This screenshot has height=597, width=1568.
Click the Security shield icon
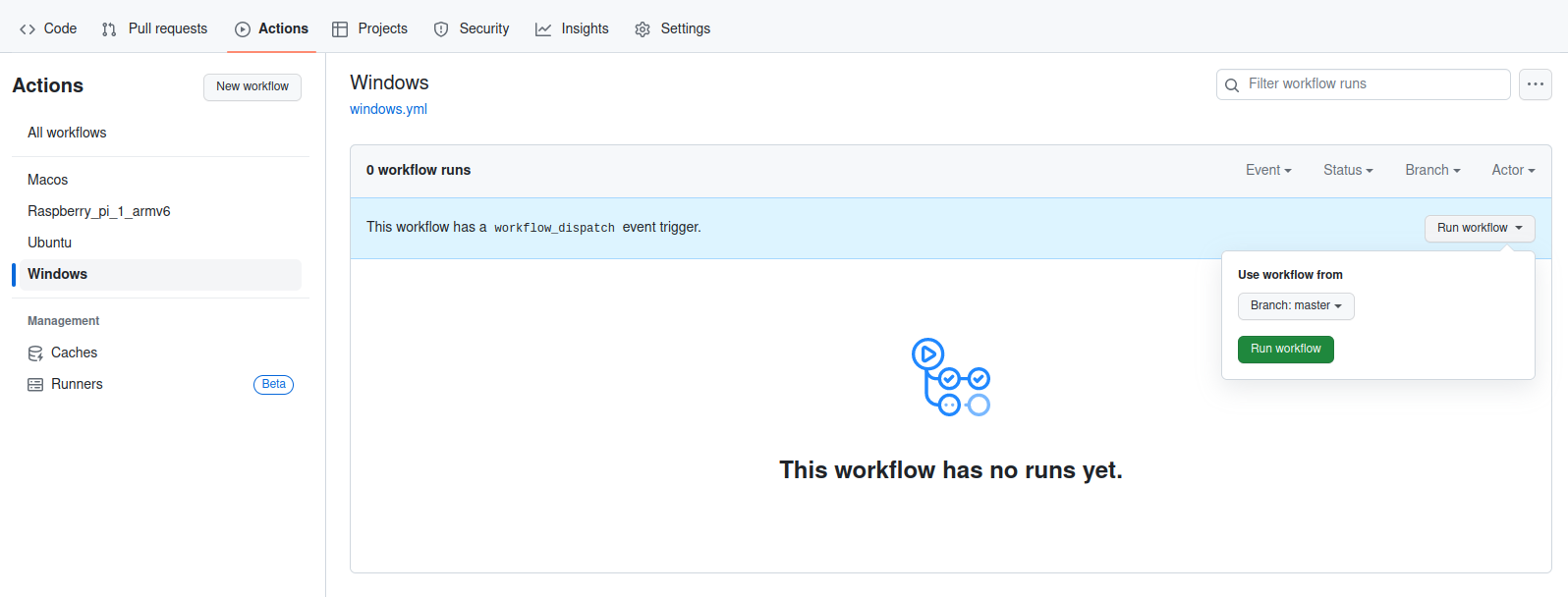[x=441, y=29]
